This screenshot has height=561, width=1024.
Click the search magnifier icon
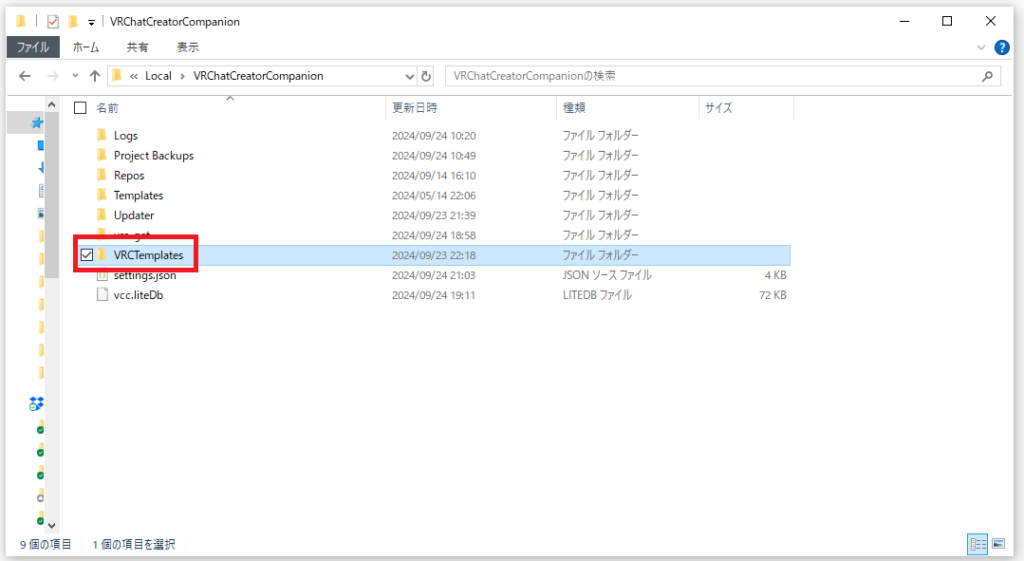point(987,76)
